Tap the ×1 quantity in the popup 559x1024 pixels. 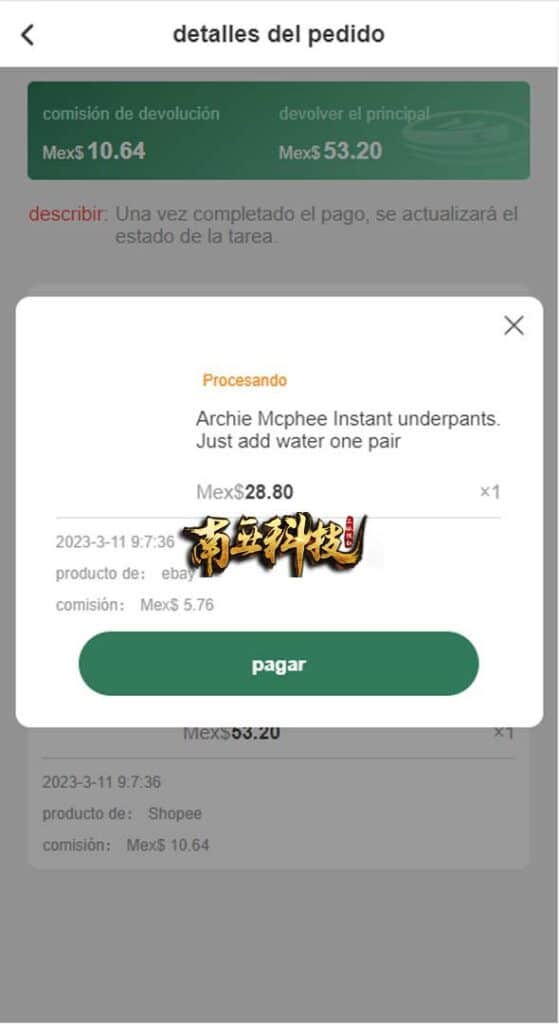click(490, 492)
